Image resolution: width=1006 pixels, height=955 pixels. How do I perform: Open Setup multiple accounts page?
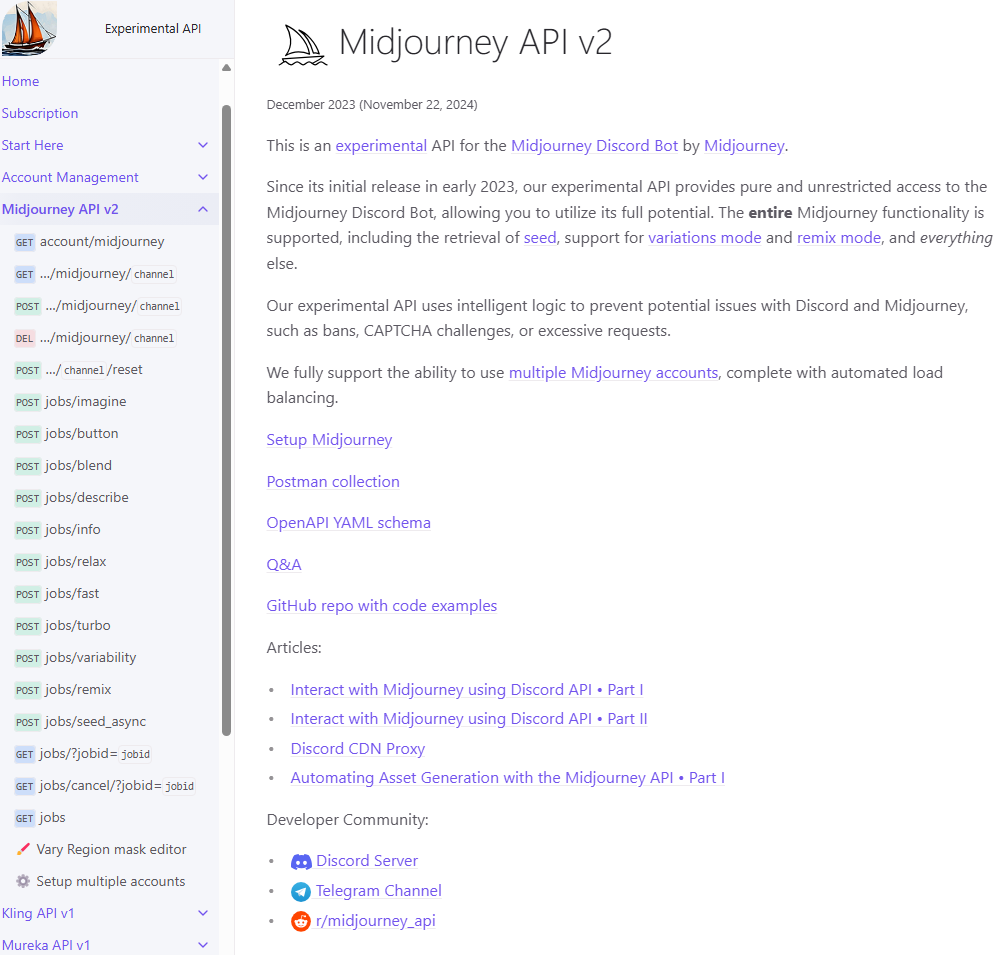111,882
